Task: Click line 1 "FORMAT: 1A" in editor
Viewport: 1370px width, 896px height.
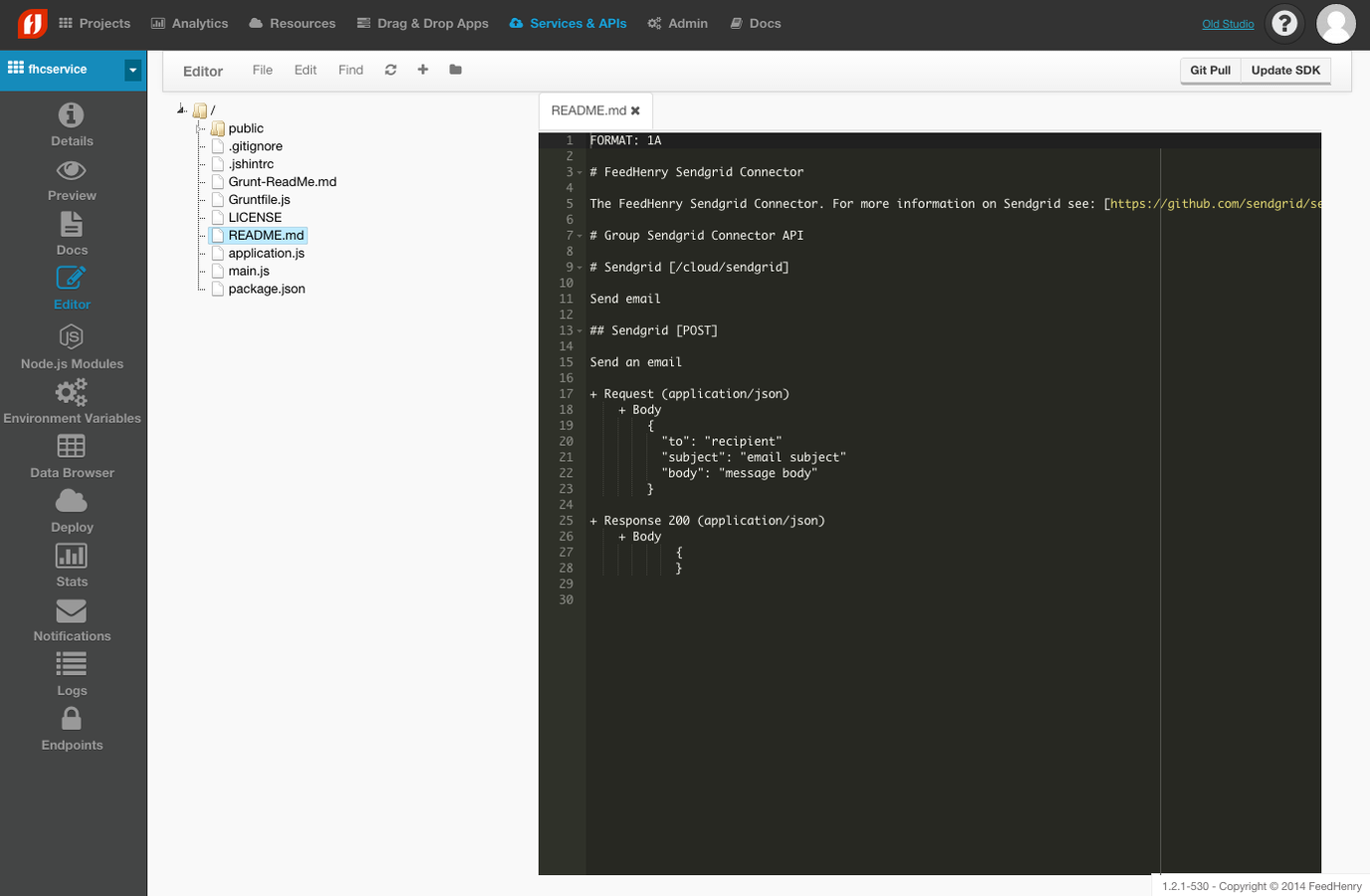Action: [625, 140]
